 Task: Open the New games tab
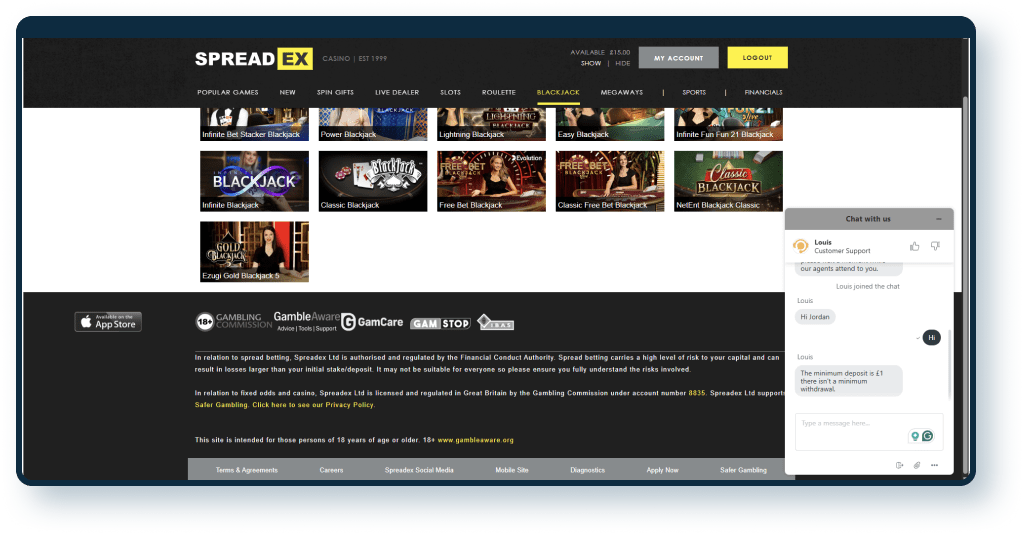click(x=287, y=93)
